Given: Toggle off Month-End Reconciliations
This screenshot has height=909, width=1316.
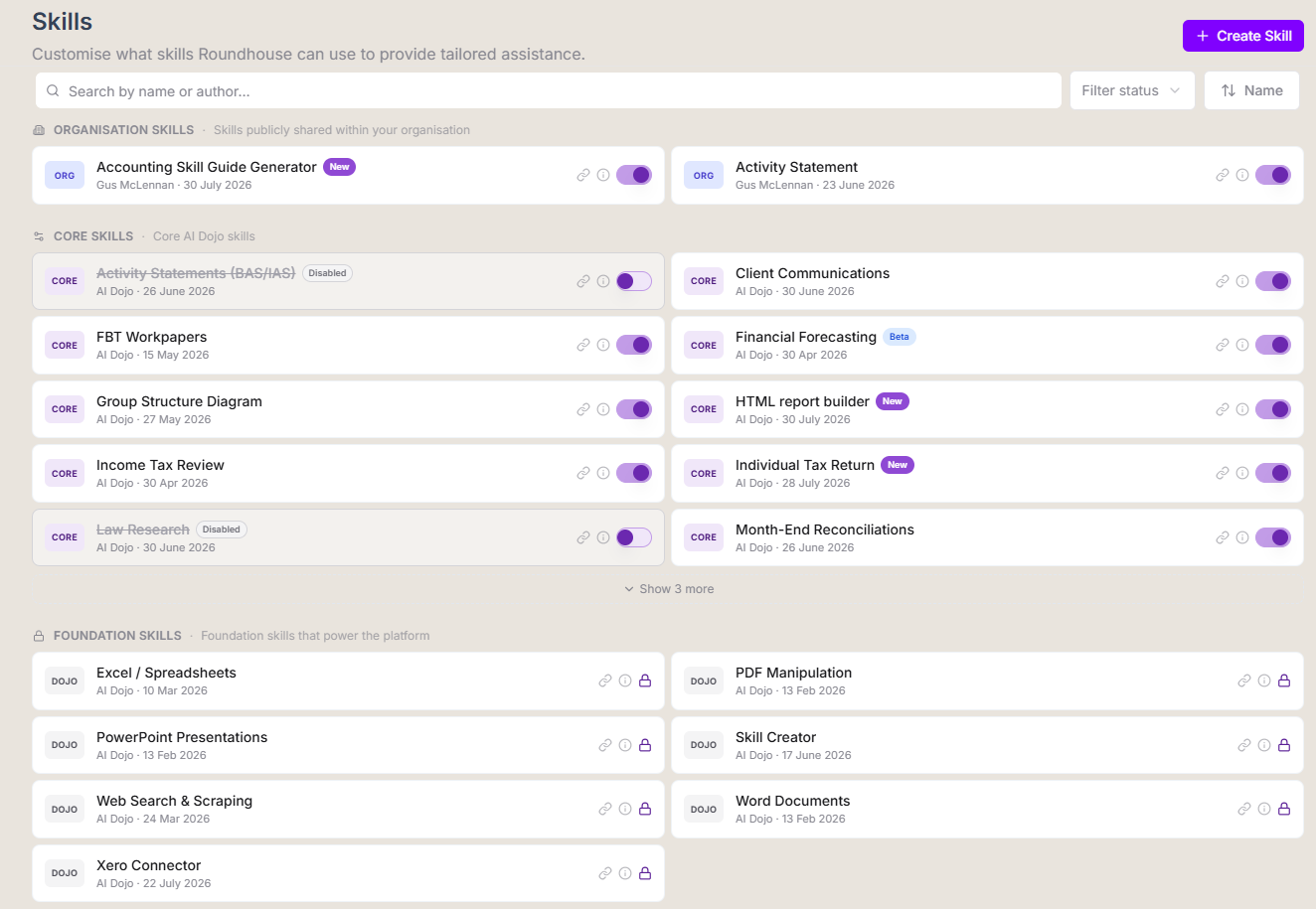Looking at the screenshot, I should [x=1273, y=537].
